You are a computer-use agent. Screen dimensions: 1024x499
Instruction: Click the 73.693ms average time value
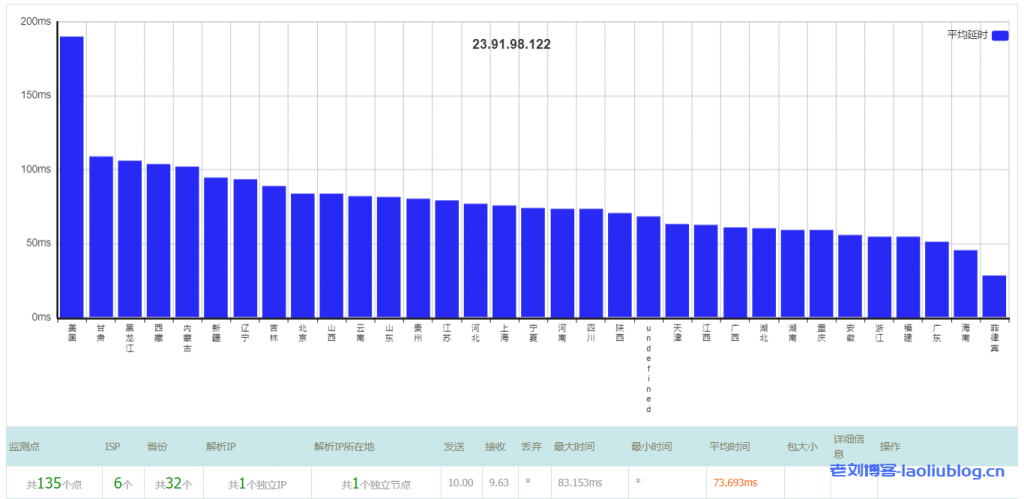pos(735,483)
